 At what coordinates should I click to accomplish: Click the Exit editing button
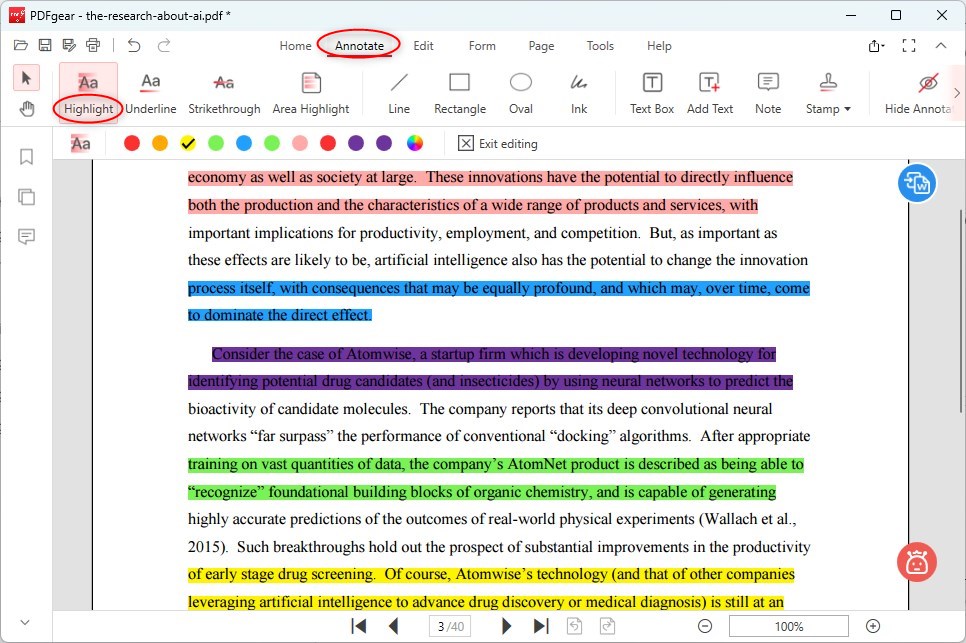click(x=497, y=143)
